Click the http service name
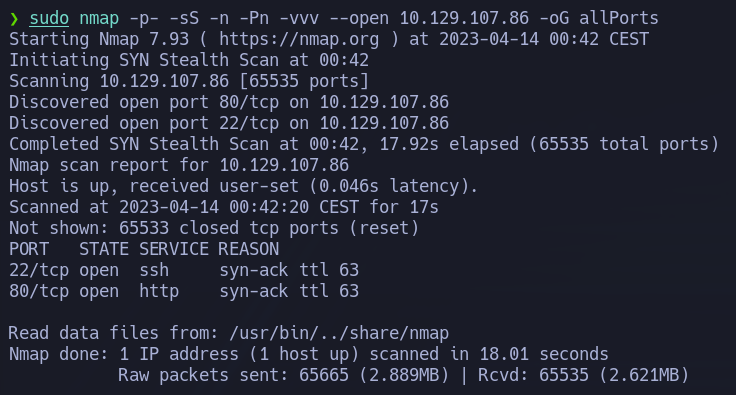 pos(159,291)
